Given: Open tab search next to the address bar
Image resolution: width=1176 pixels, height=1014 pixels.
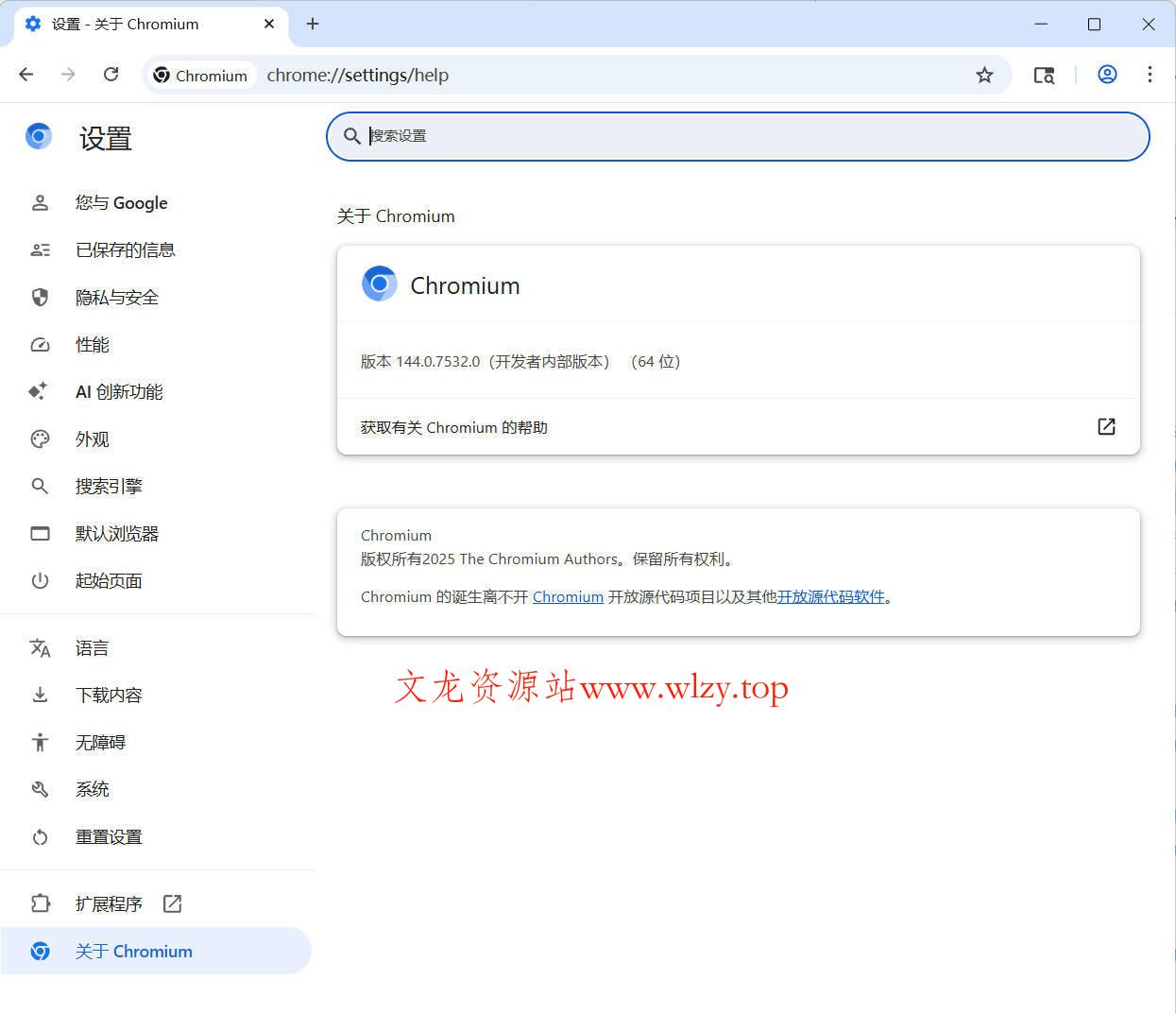Looking at the screenshot, I should coord(1044,74).
